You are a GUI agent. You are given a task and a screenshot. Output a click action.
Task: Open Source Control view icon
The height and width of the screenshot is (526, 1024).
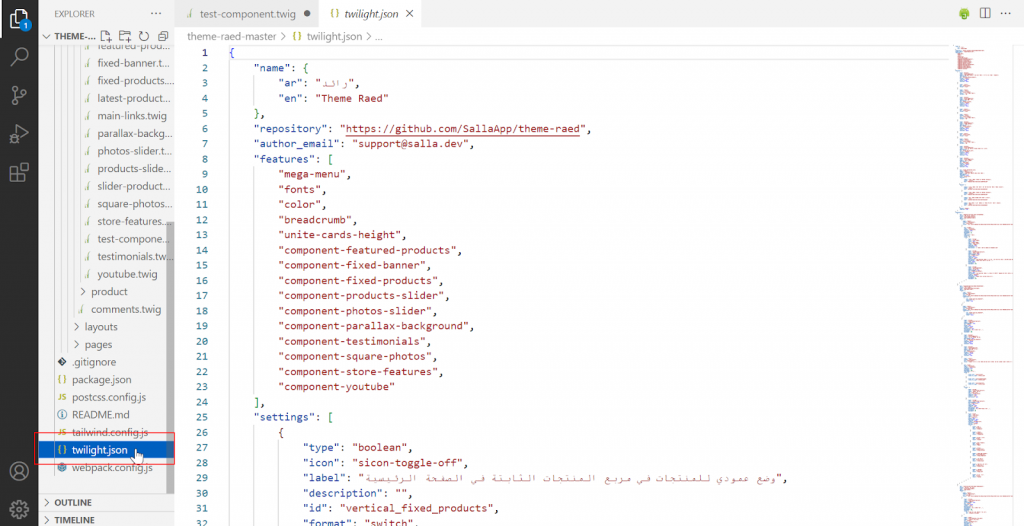[x=19, y=95]
